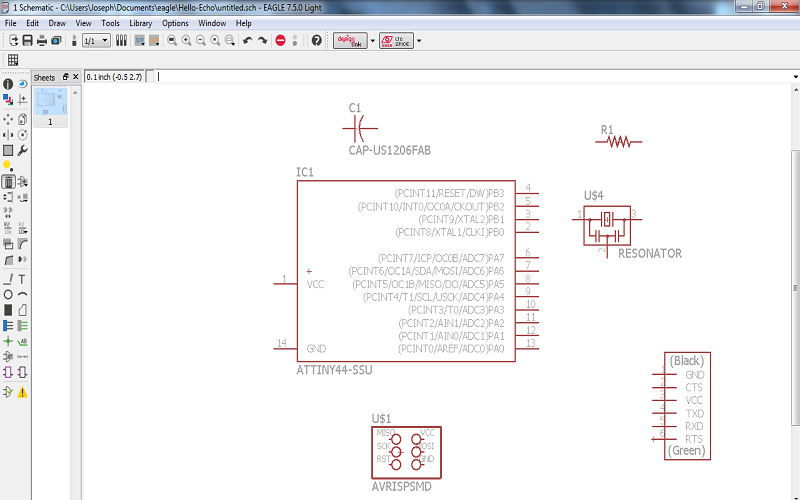Click the Redraw magnifier icon

click(x=215, y=40)
